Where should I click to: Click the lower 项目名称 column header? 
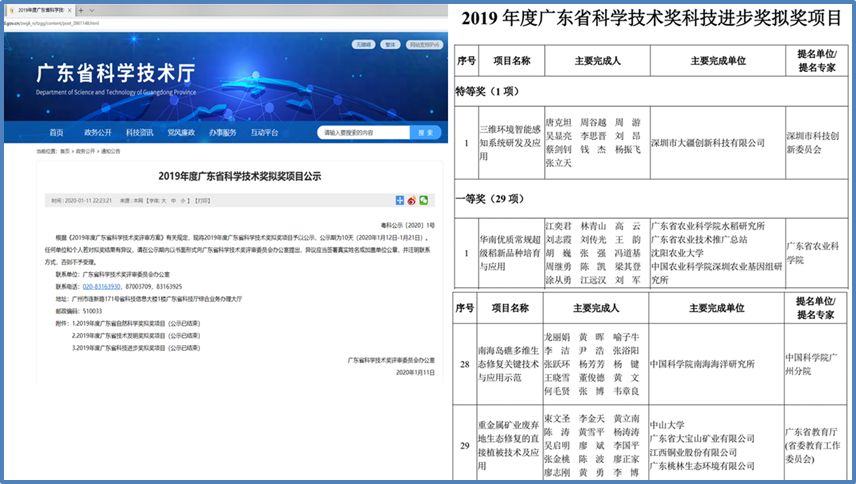coord(510,308)
